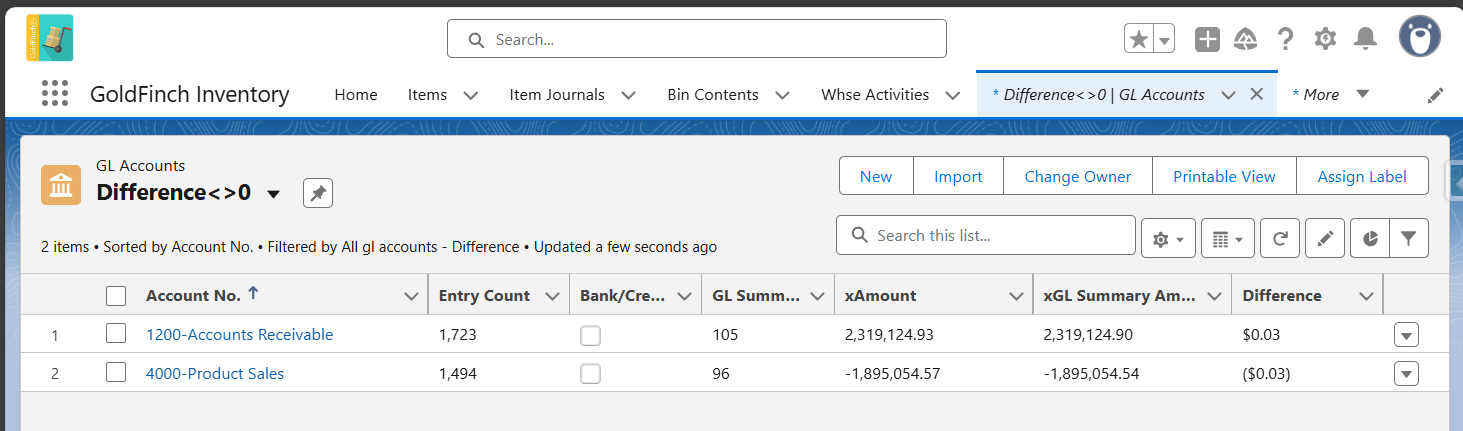Tick the select-all rows header checkbox
Viewport: 1463px width, 431px height.
tap(116, 295)
